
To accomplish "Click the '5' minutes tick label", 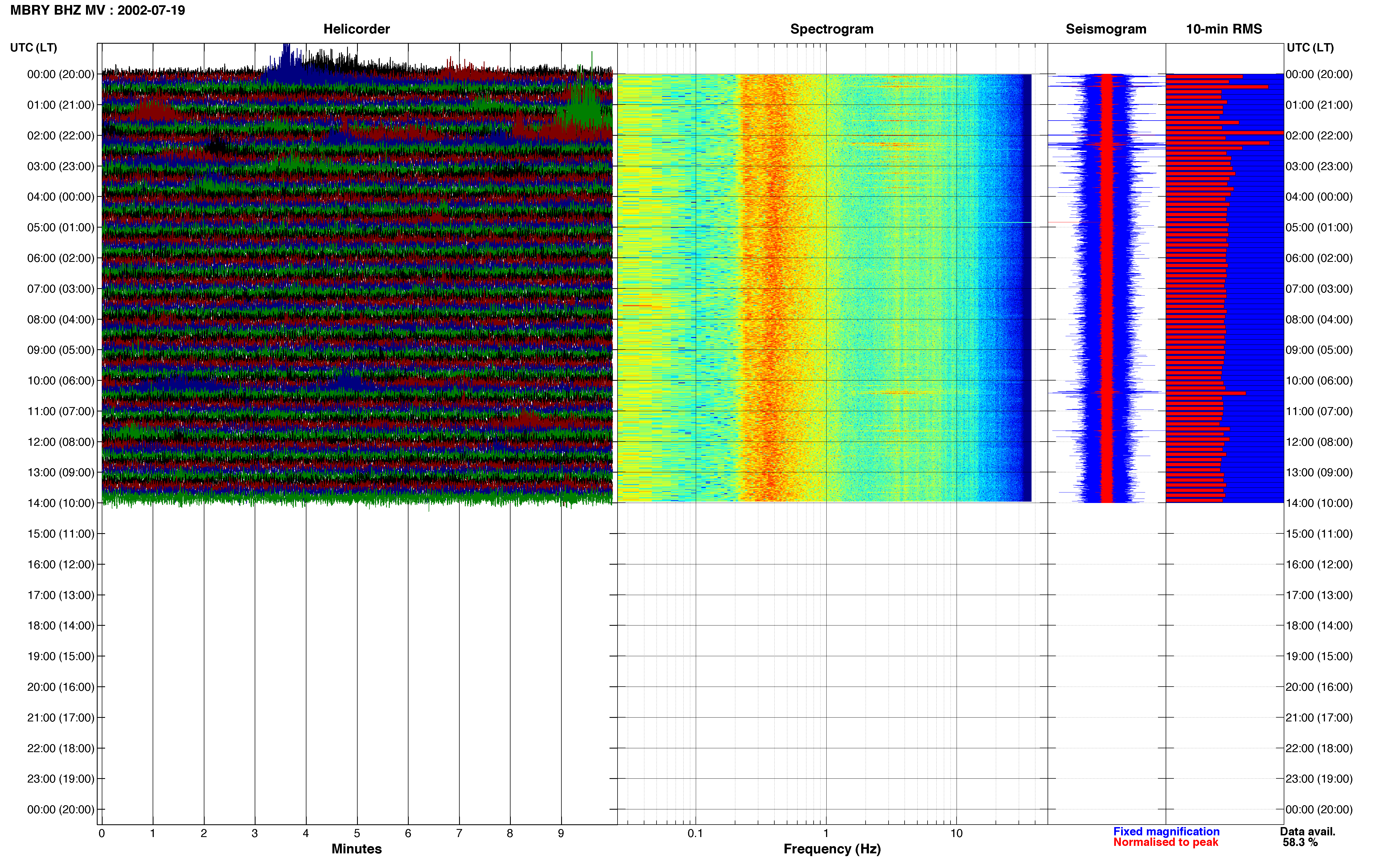I will click(x=357, y=833).
